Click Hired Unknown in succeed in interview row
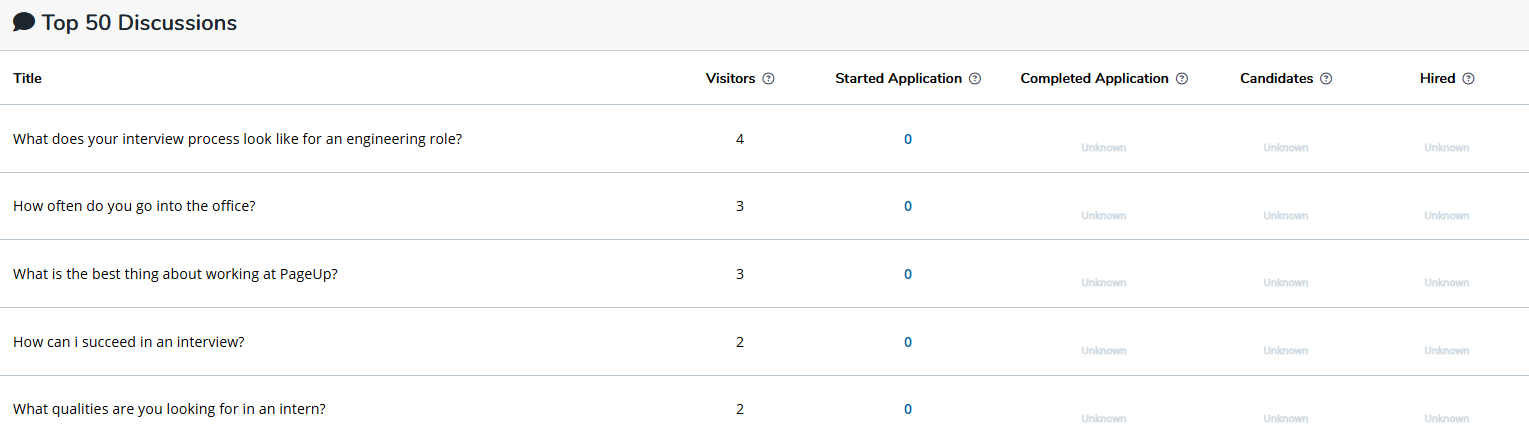 coord(1447,351)
